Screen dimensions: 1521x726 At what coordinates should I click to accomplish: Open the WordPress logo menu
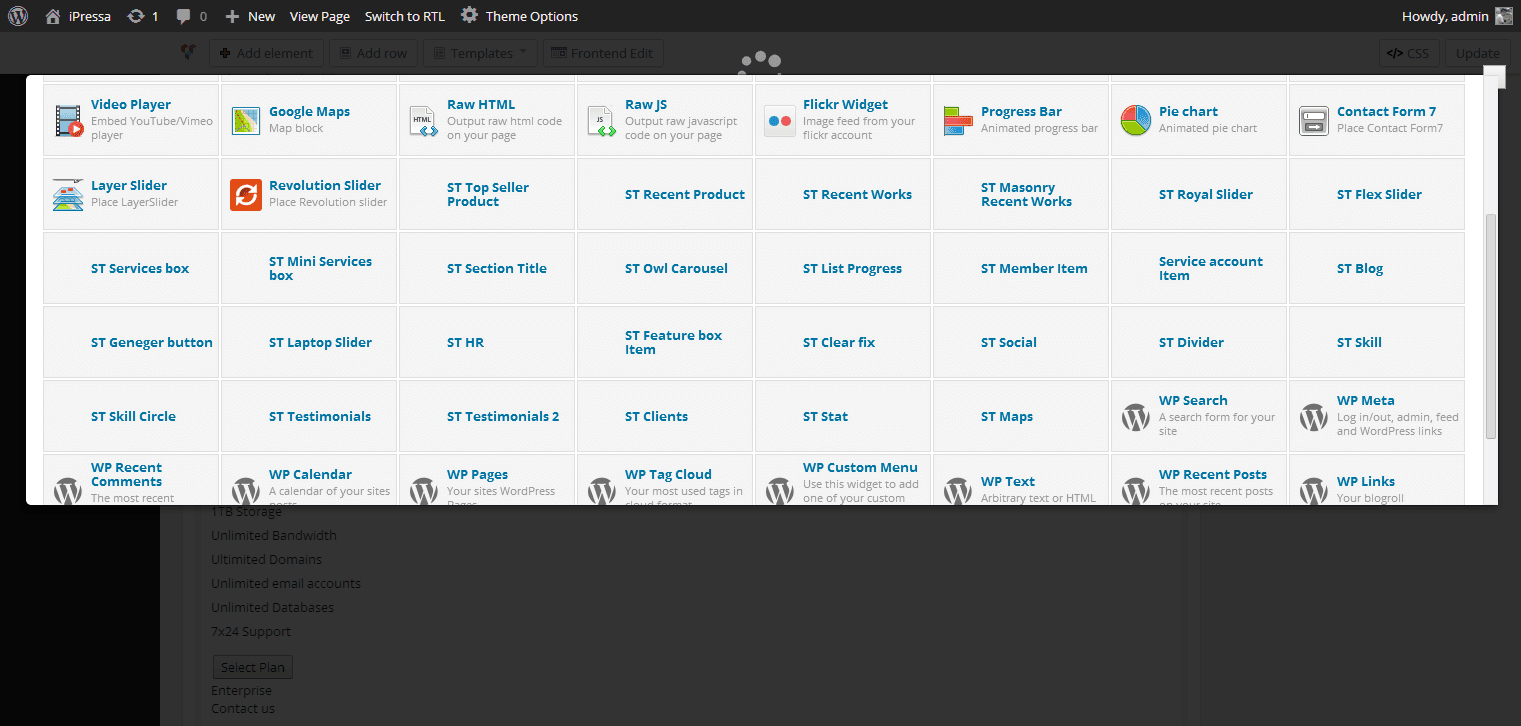pos(19,16)
